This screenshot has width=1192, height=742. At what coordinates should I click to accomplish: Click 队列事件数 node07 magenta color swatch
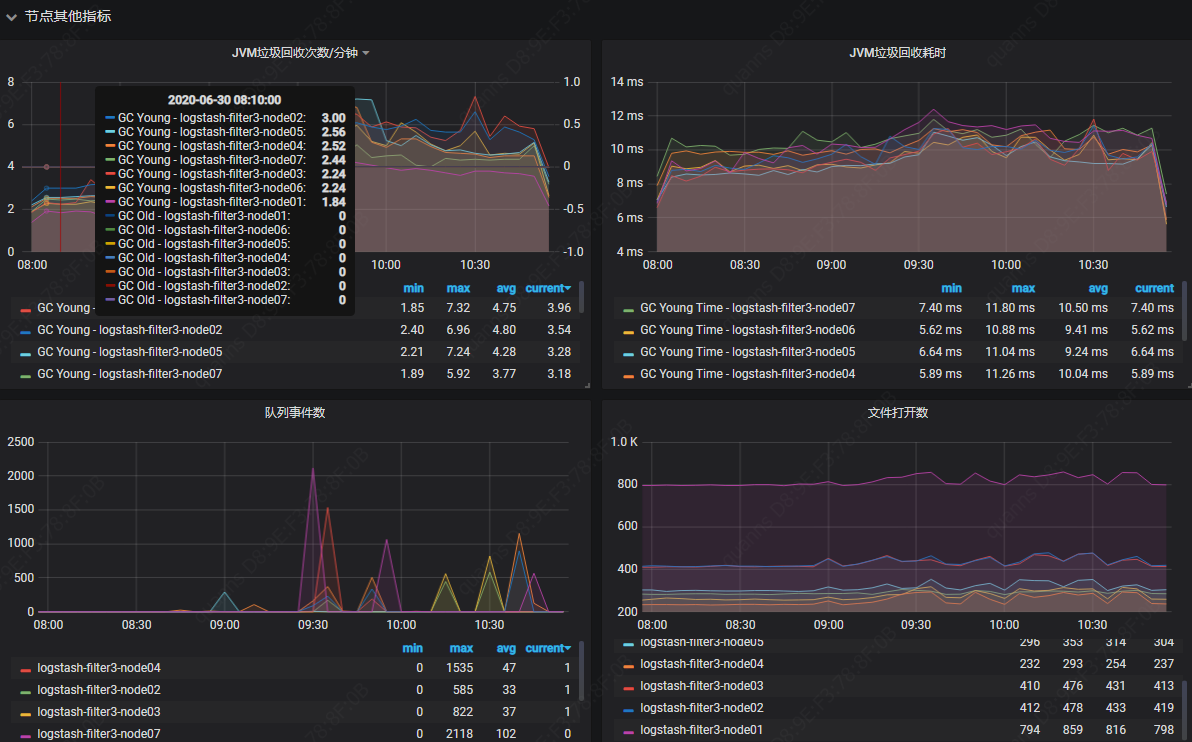coord(26,736)
